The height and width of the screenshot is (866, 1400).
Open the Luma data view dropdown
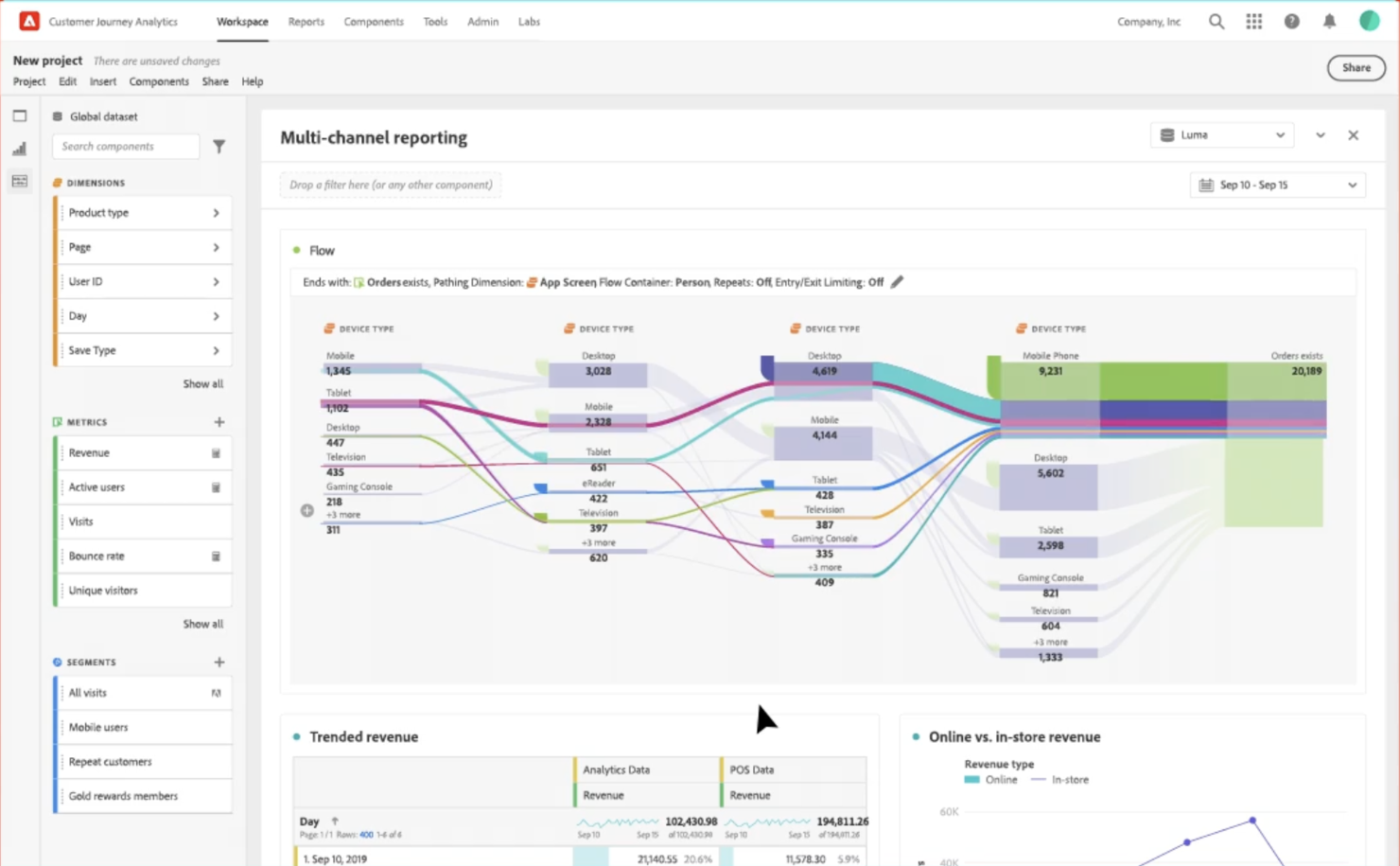[x=1222, y=135]
